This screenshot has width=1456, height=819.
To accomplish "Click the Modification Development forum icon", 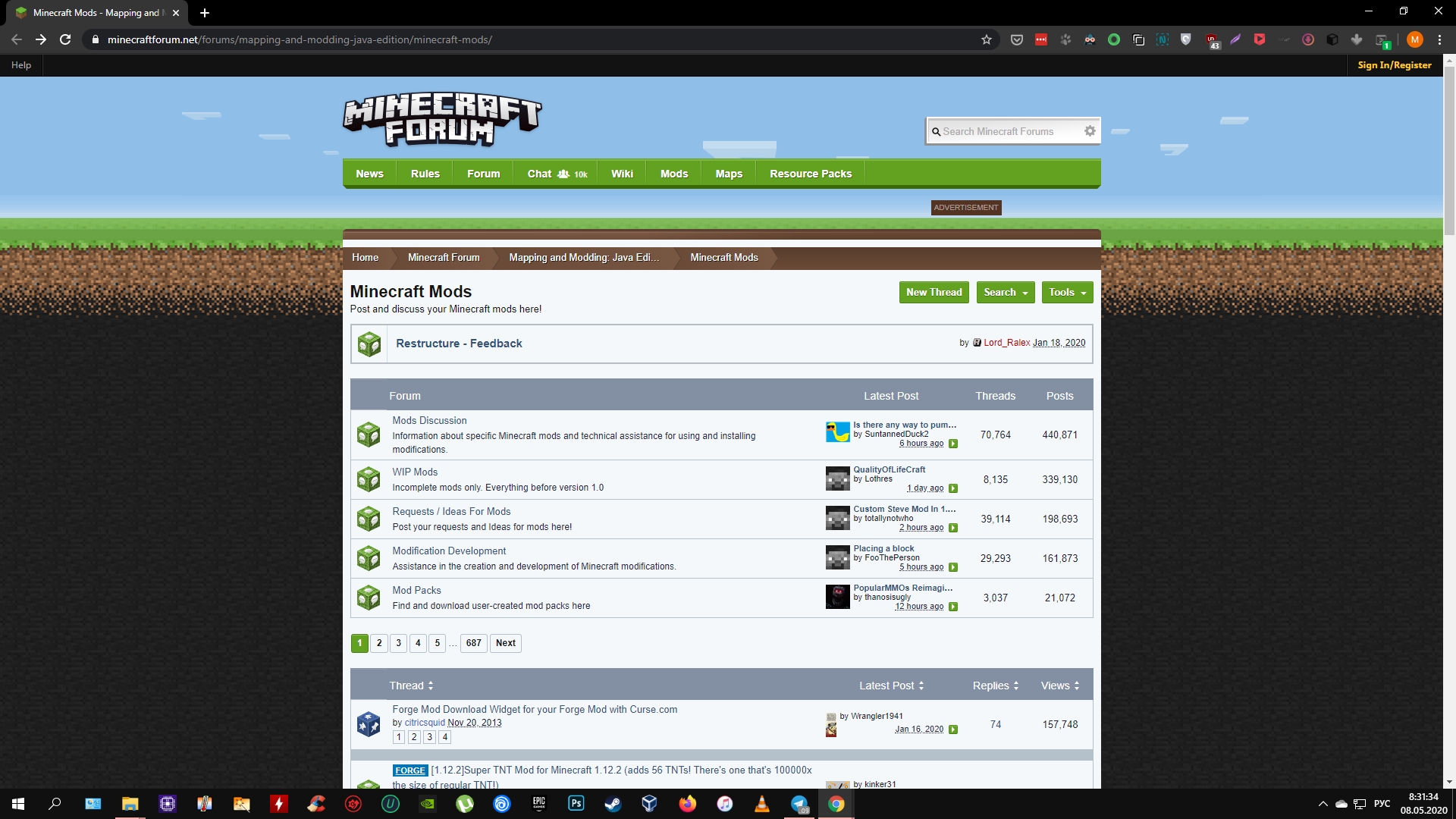I will tap(368, 557).
